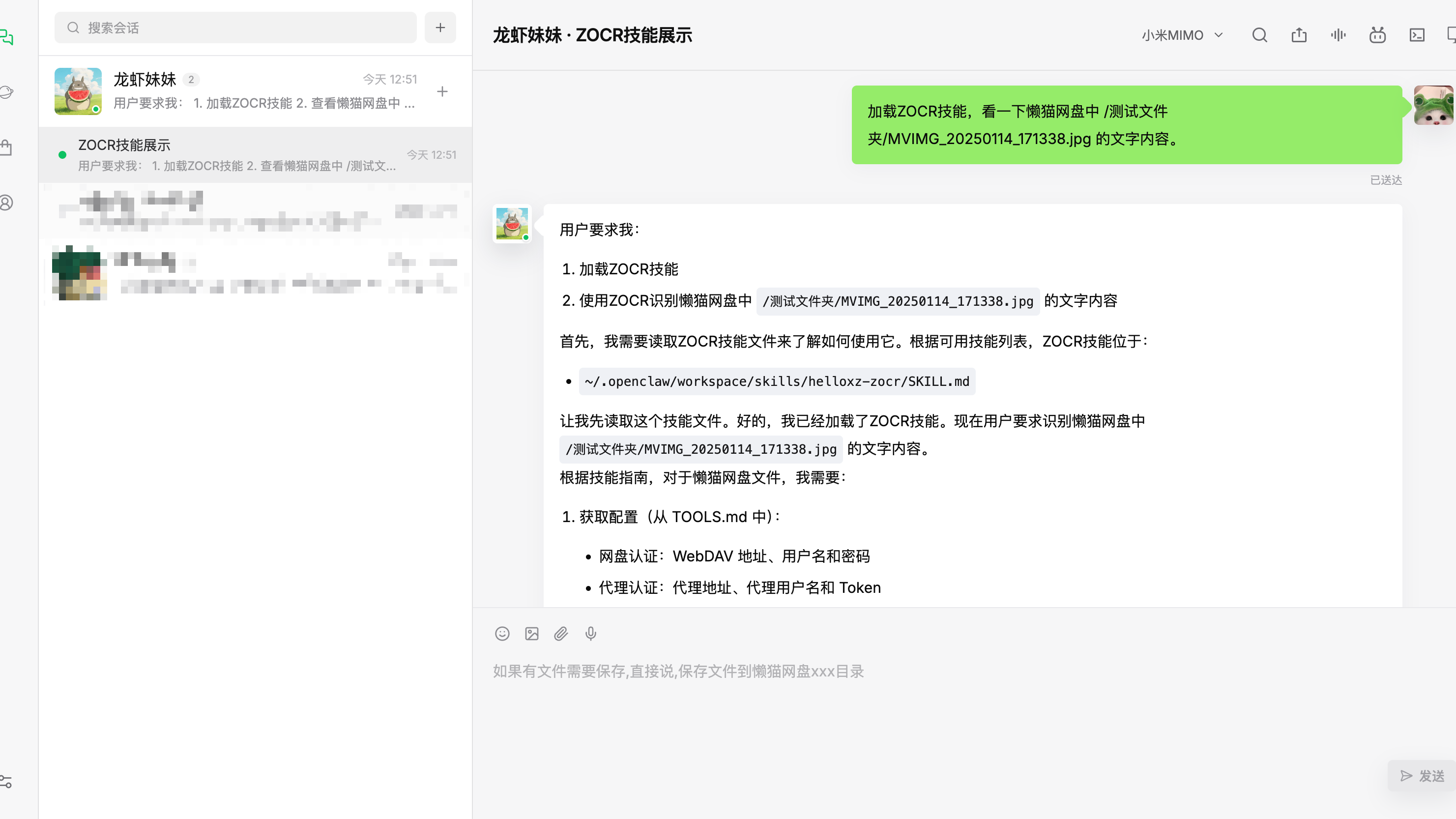This screenshot has height=819, width=1456.
Task: Click the emoji smiley icon
Action: coord(502,634)
